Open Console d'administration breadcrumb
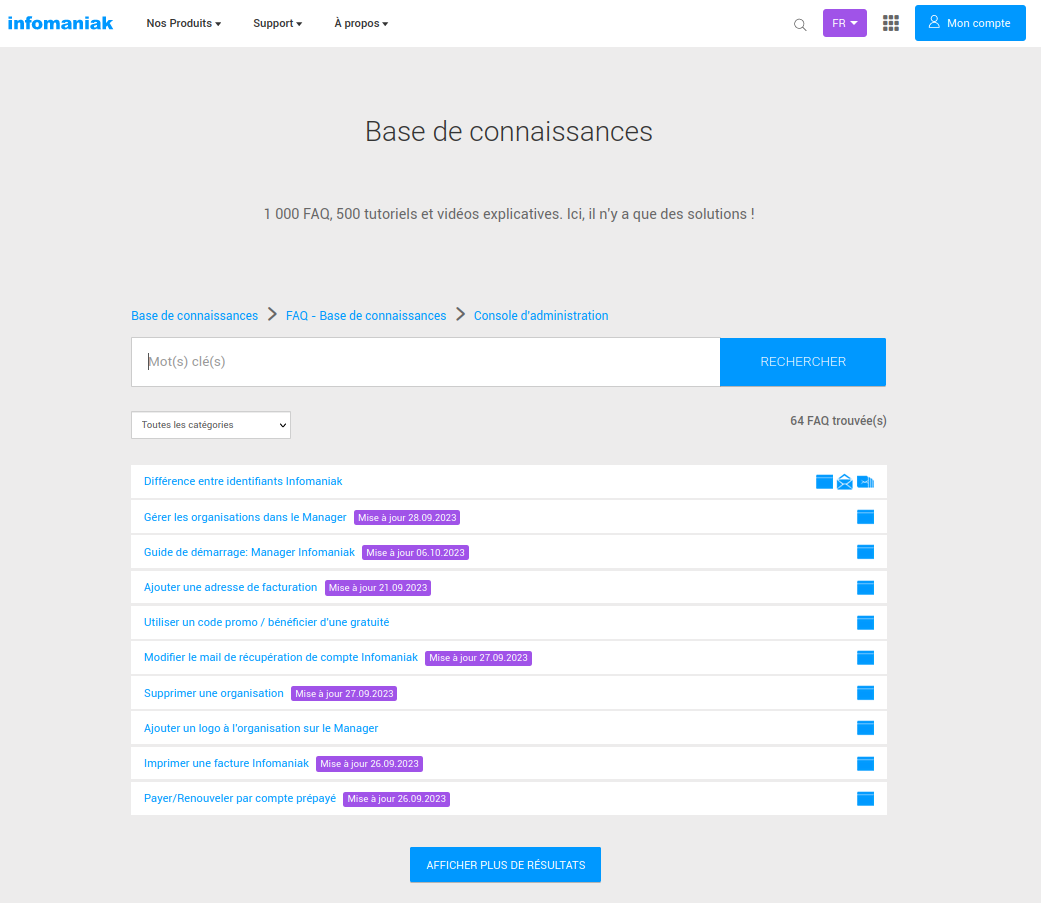 [541, 316]
